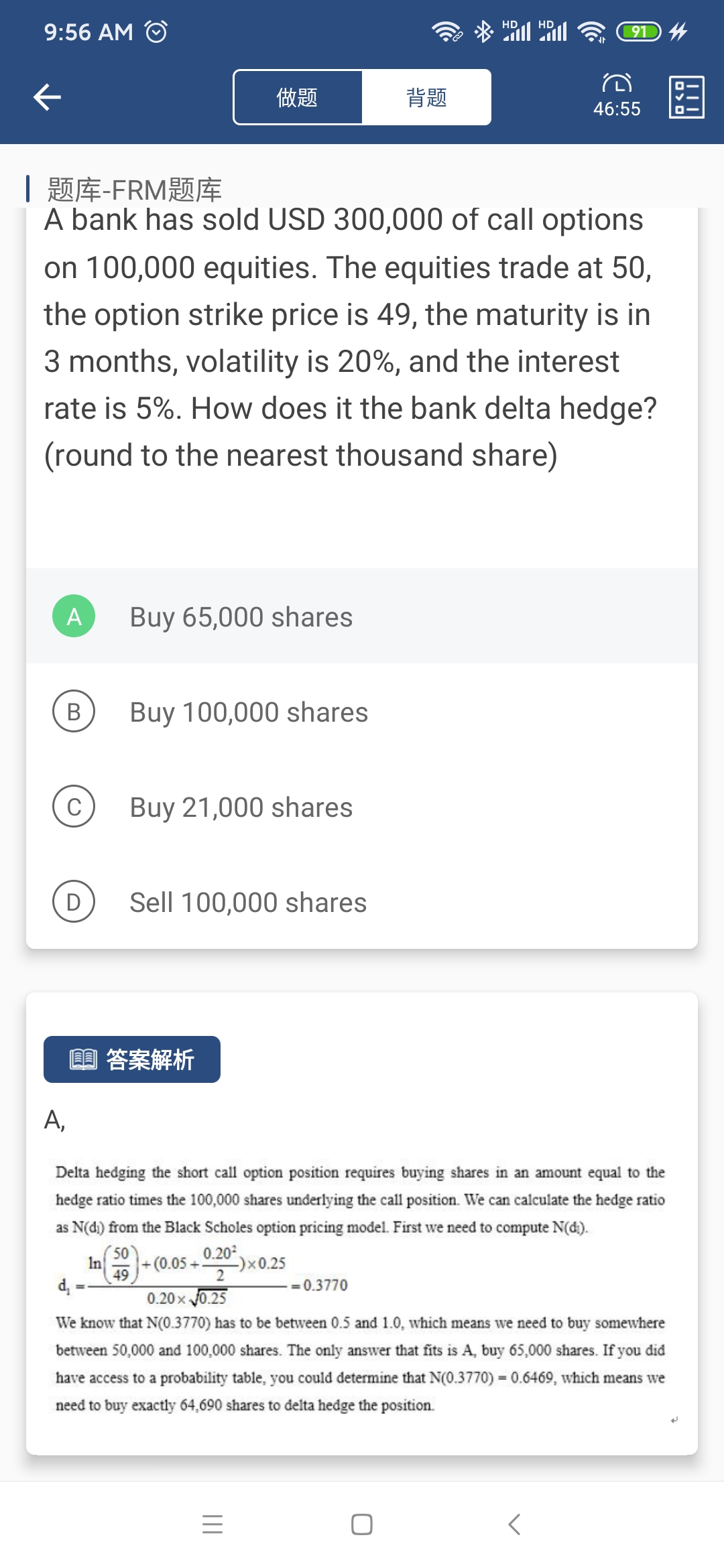Select option B radio circle

click(x=74, y=711)
